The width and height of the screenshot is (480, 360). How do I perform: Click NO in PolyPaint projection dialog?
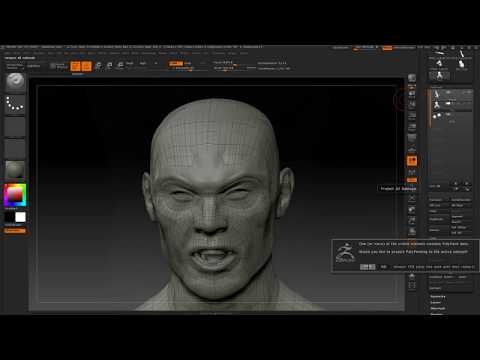[384, 267]
